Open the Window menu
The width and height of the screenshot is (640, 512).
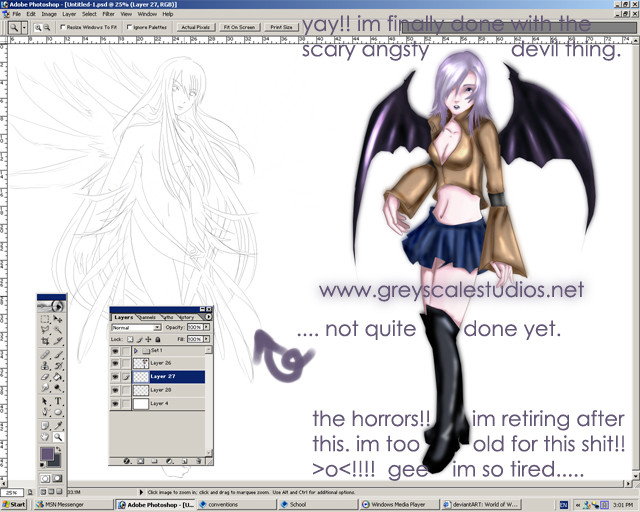coord(147,14)
